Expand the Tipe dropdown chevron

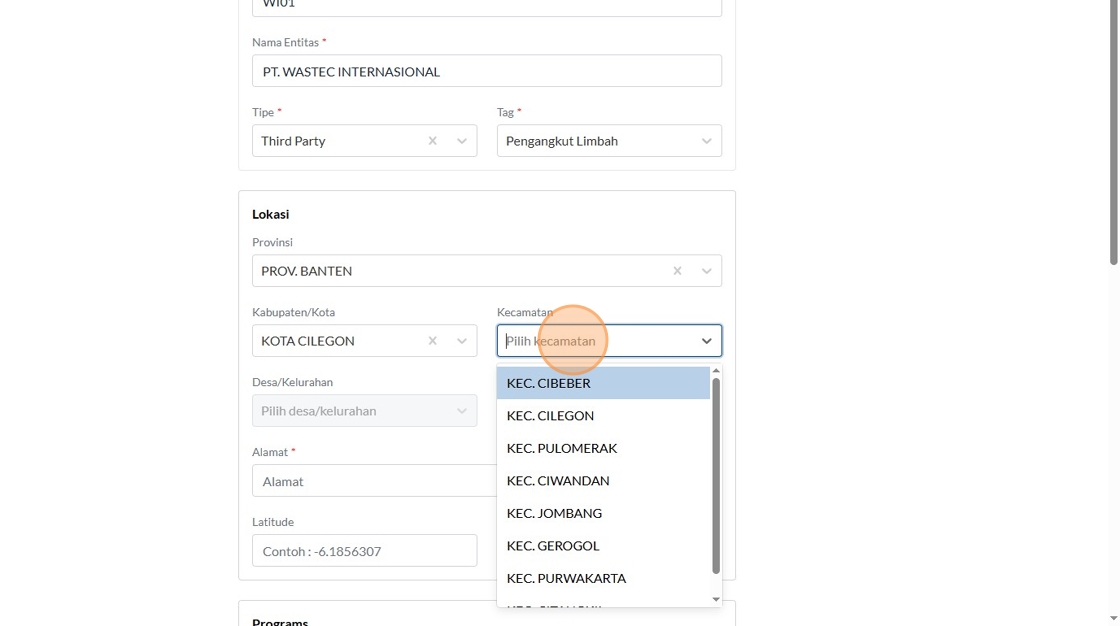[x=462, y=141]
